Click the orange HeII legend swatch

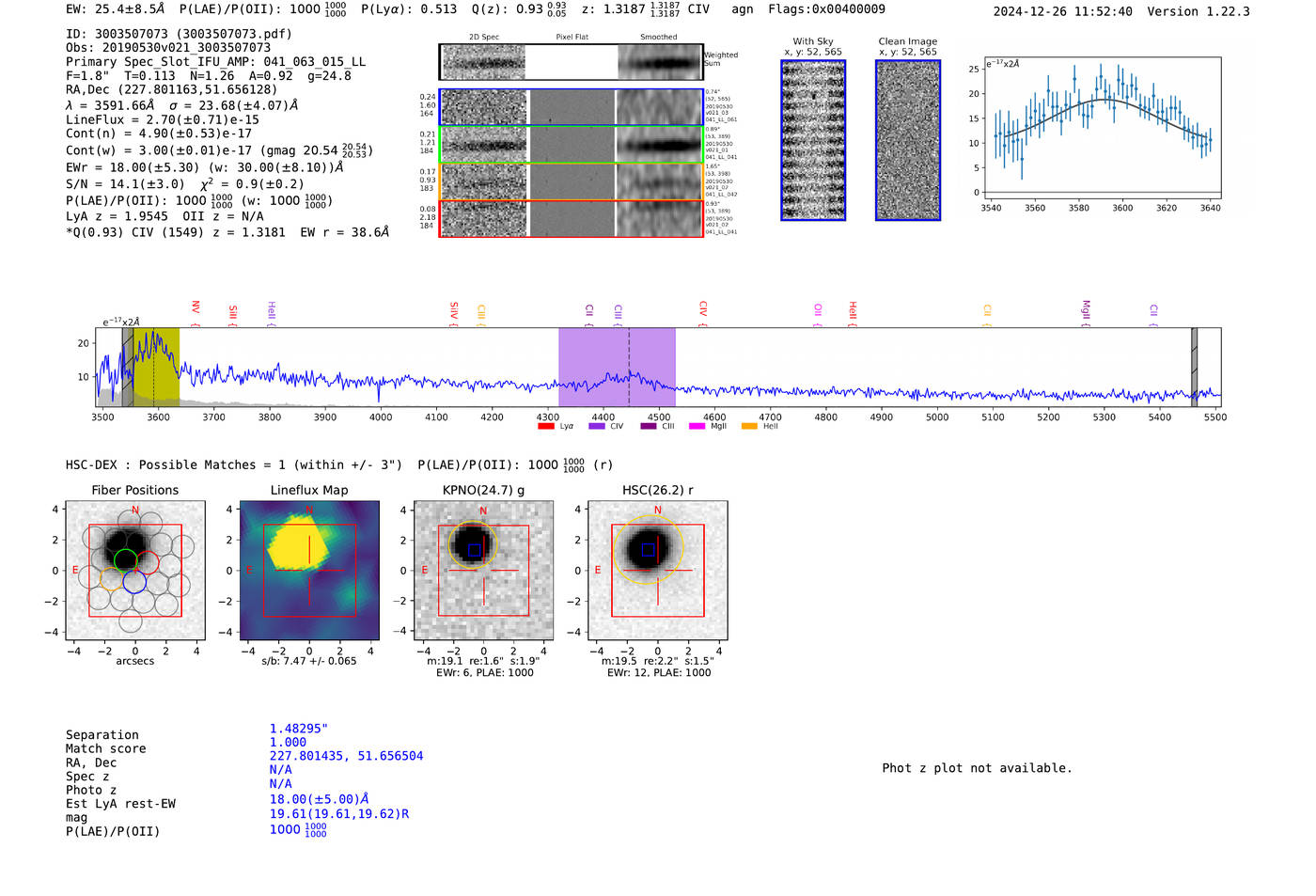749,427
